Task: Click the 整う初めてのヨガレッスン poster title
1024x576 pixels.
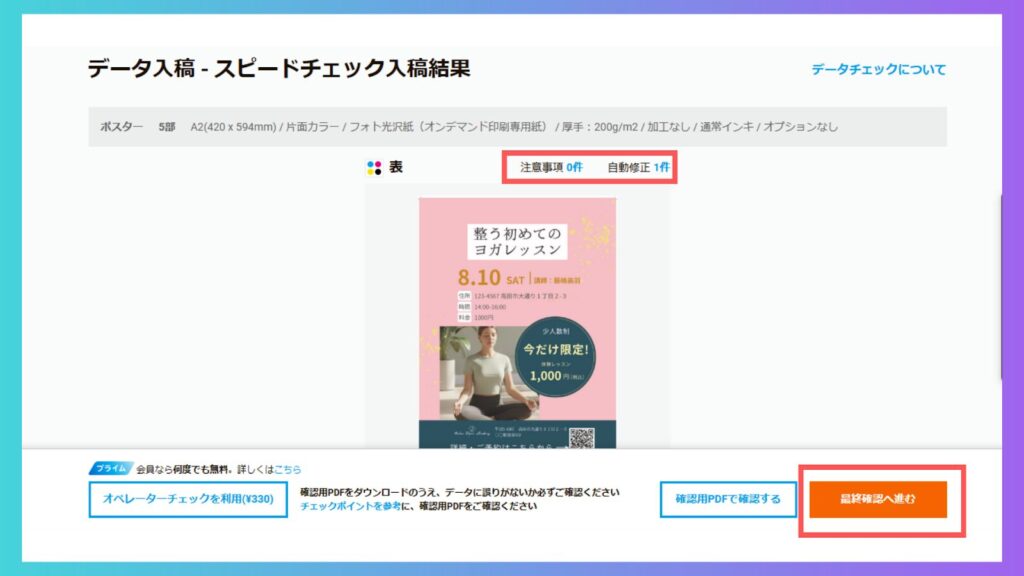Action: (x=517, y=242)
